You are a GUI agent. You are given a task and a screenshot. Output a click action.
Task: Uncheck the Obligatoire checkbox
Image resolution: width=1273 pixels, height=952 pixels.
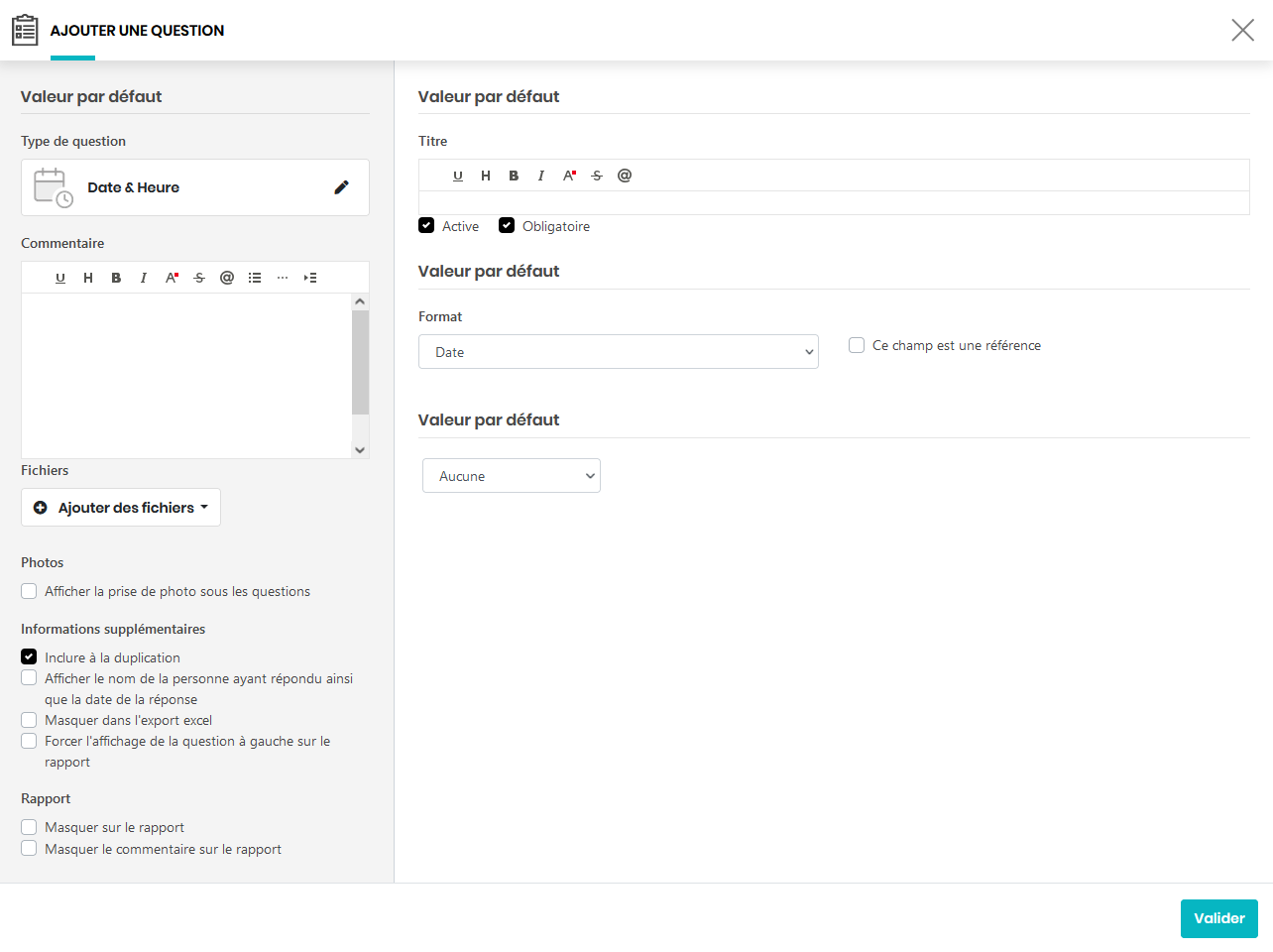pyautogui.click(x=507, y=225)
